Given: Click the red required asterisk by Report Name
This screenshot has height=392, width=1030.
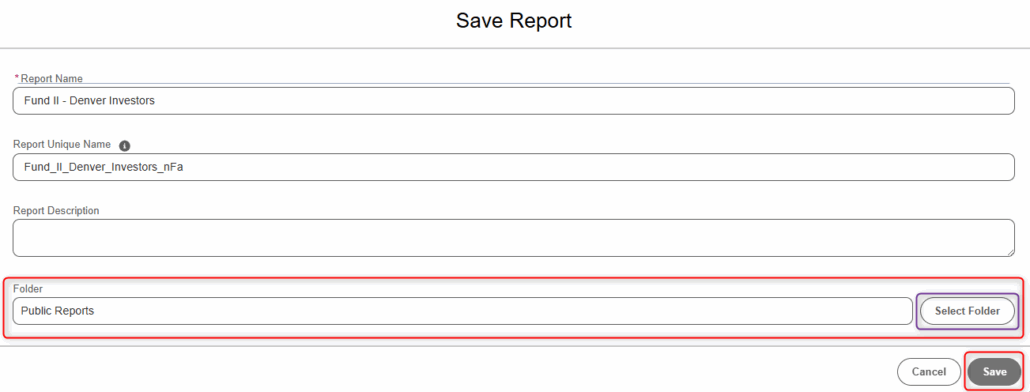Looking at the screenshot, I should (16, 78).
